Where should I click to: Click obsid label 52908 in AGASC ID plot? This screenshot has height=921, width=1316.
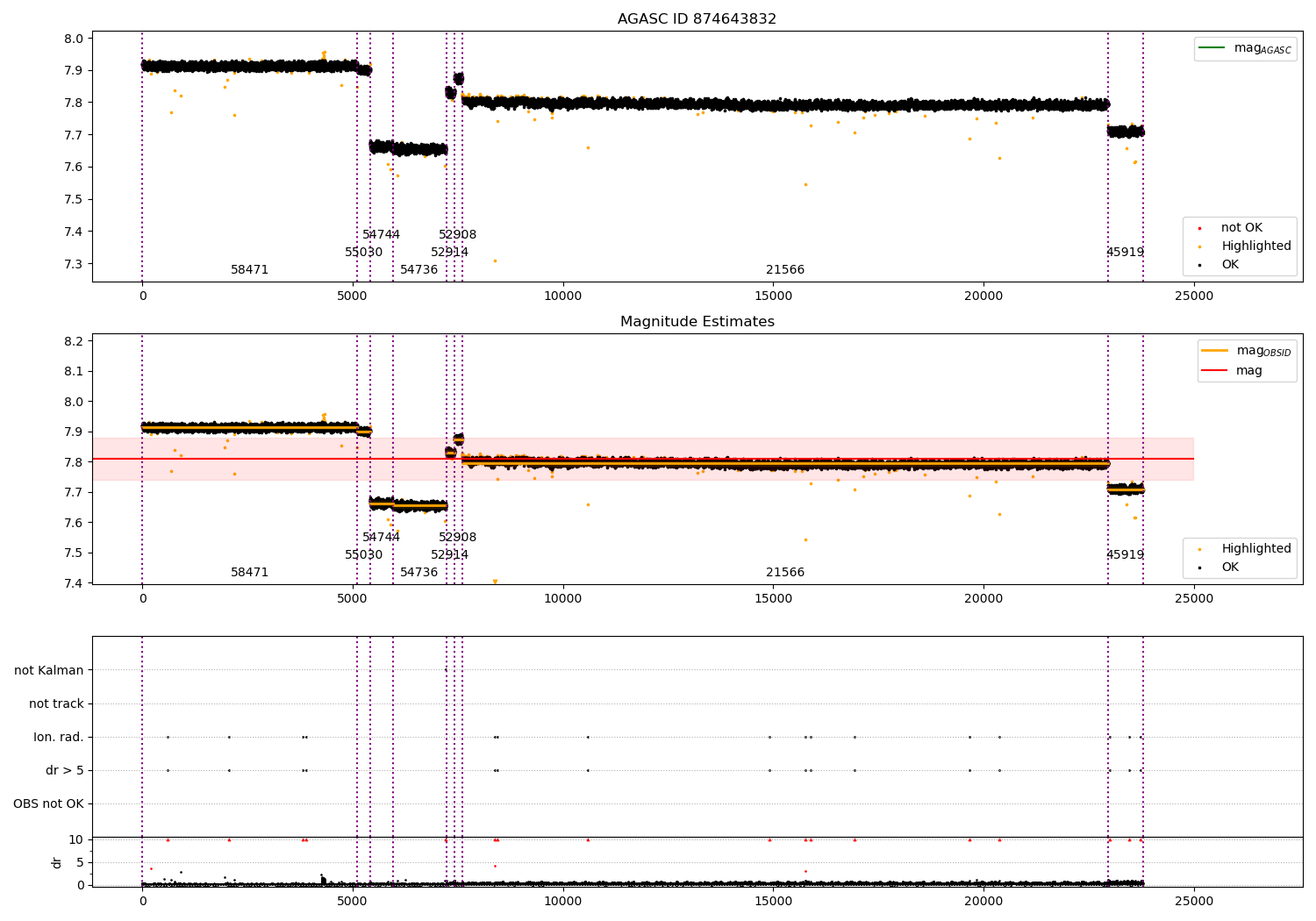[x=457, y=234]
